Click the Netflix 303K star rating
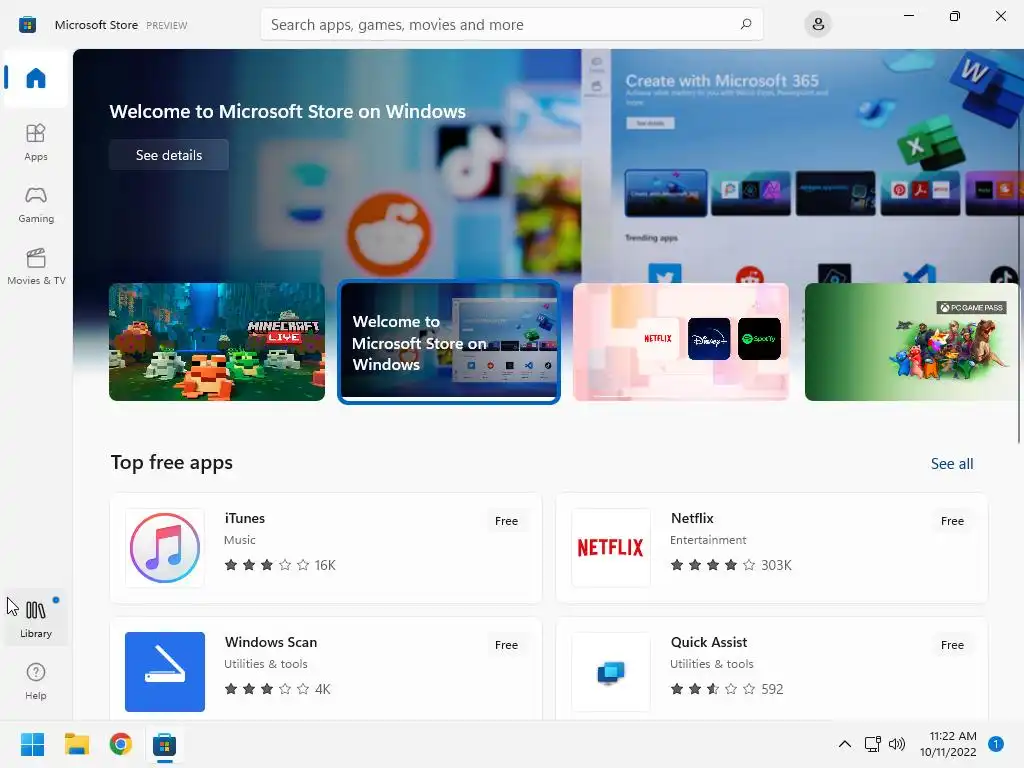 [x=731, y=565]
